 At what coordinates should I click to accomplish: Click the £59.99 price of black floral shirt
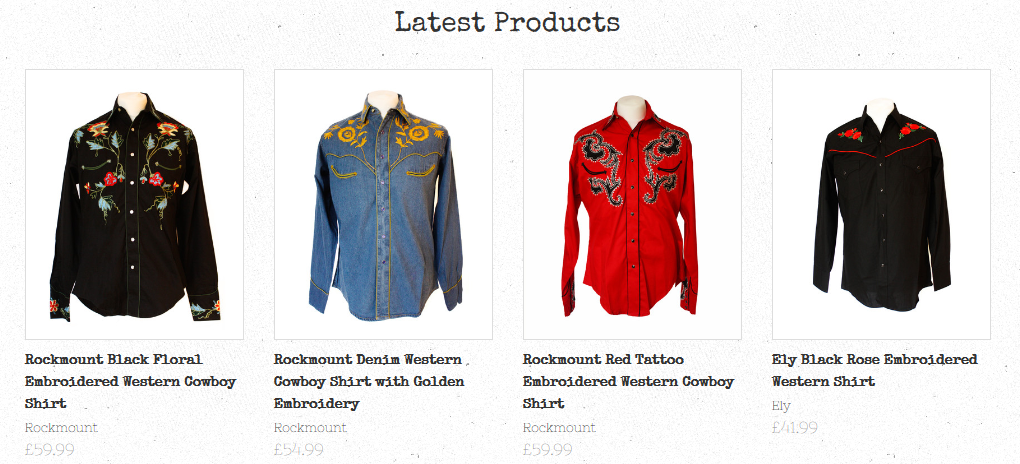49,450
